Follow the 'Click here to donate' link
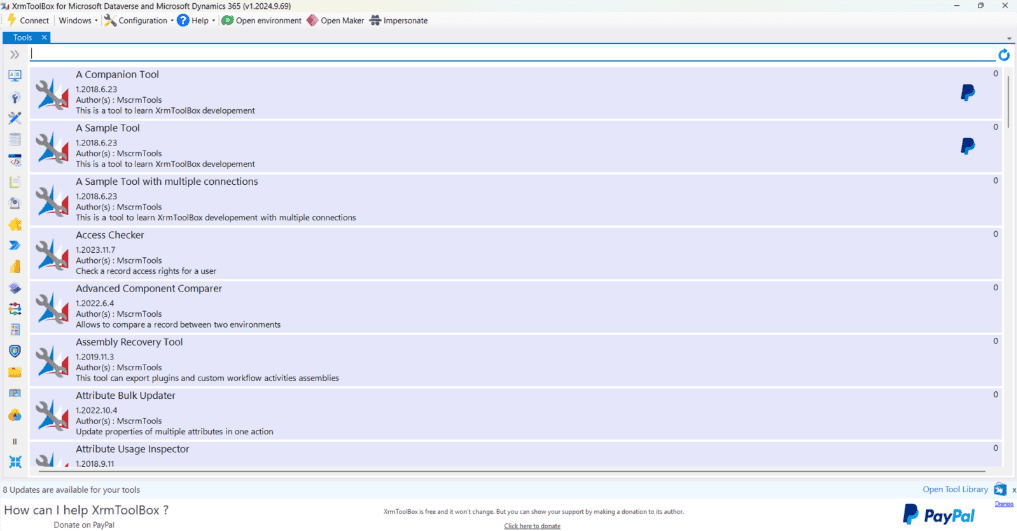The height and width of the screenshot is (531, 1017). tap(532, 525)
